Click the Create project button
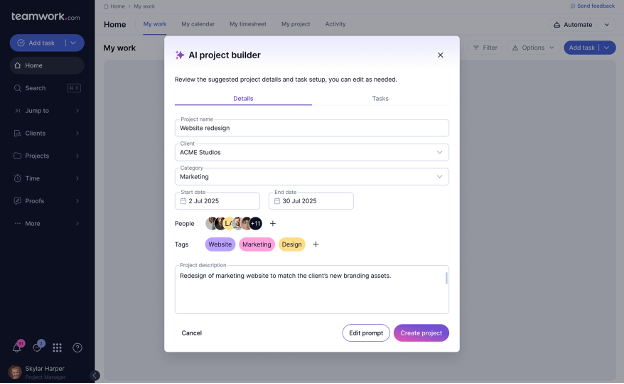The width and height of the screenshot is (624, 384). click(x=421, y=333)
